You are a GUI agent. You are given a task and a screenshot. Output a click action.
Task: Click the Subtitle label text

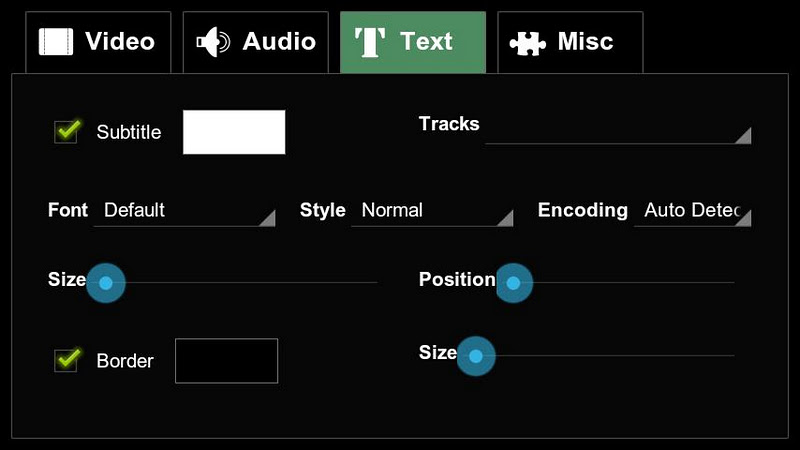coord(128,132)
